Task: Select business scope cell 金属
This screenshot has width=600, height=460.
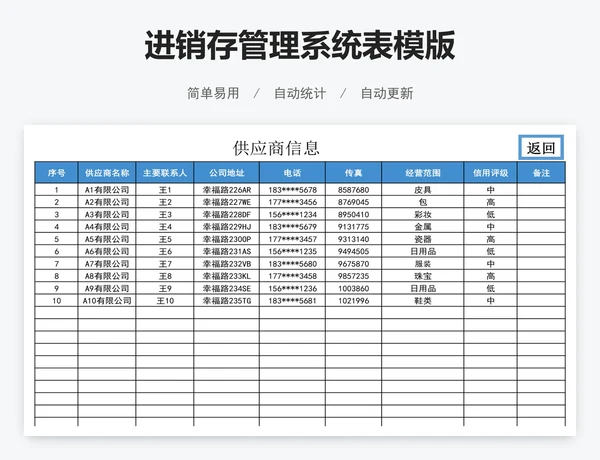Action: (423, 227)
